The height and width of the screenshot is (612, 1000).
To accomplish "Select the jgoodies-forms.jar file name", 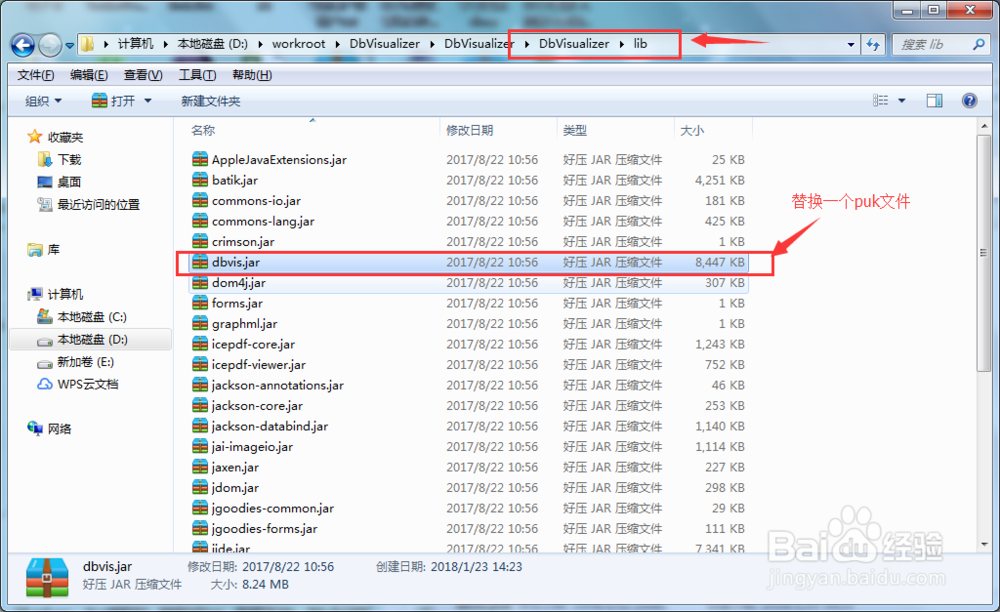I will pos(265,528).
